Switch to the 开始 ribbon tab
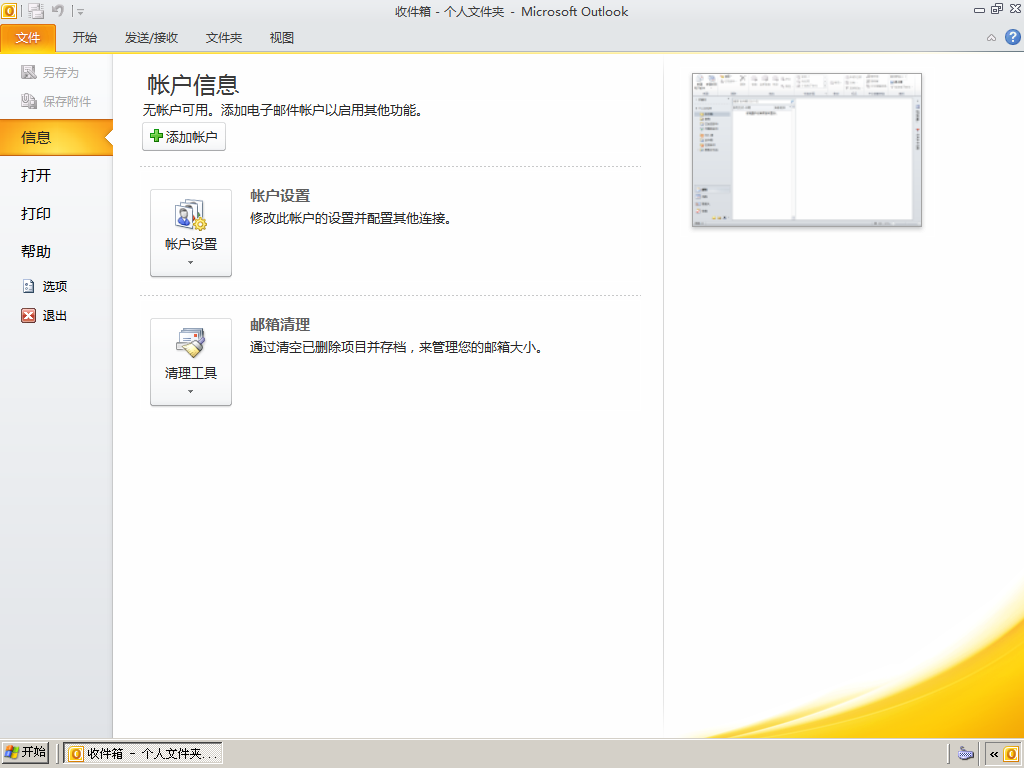The width and height of the screenshot is (1024, 768). pos(85,38)
